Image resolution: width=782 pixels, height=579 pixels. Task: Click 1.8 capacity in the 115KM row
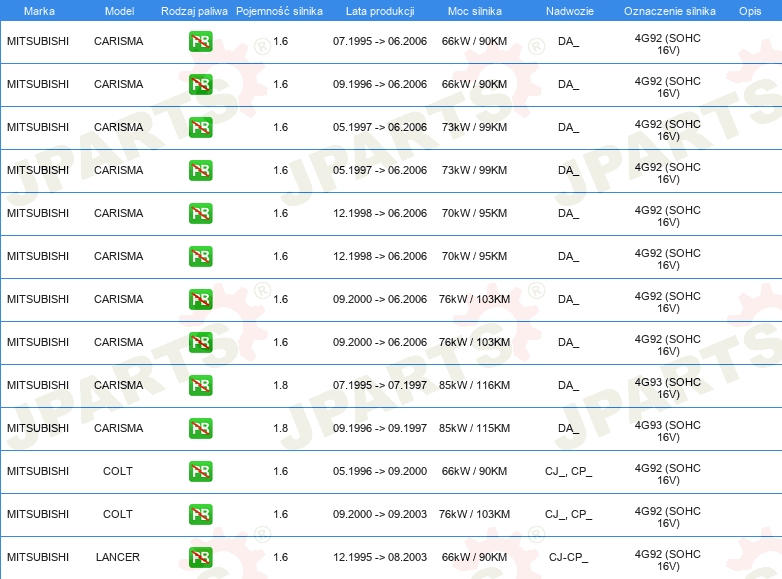pos(280,428)
